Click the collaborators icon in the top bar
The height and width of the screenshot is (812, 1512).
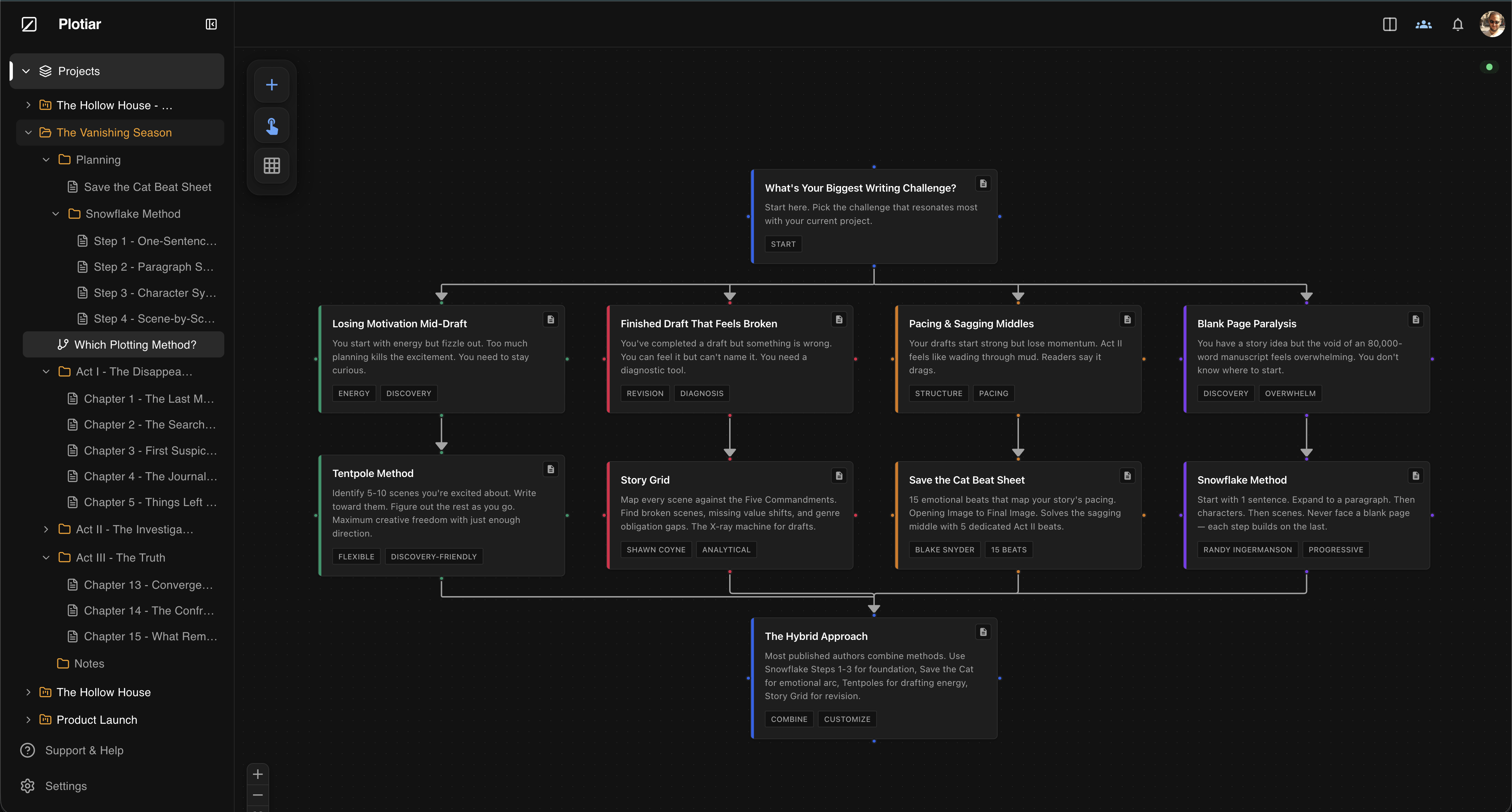pos(1423,24)
